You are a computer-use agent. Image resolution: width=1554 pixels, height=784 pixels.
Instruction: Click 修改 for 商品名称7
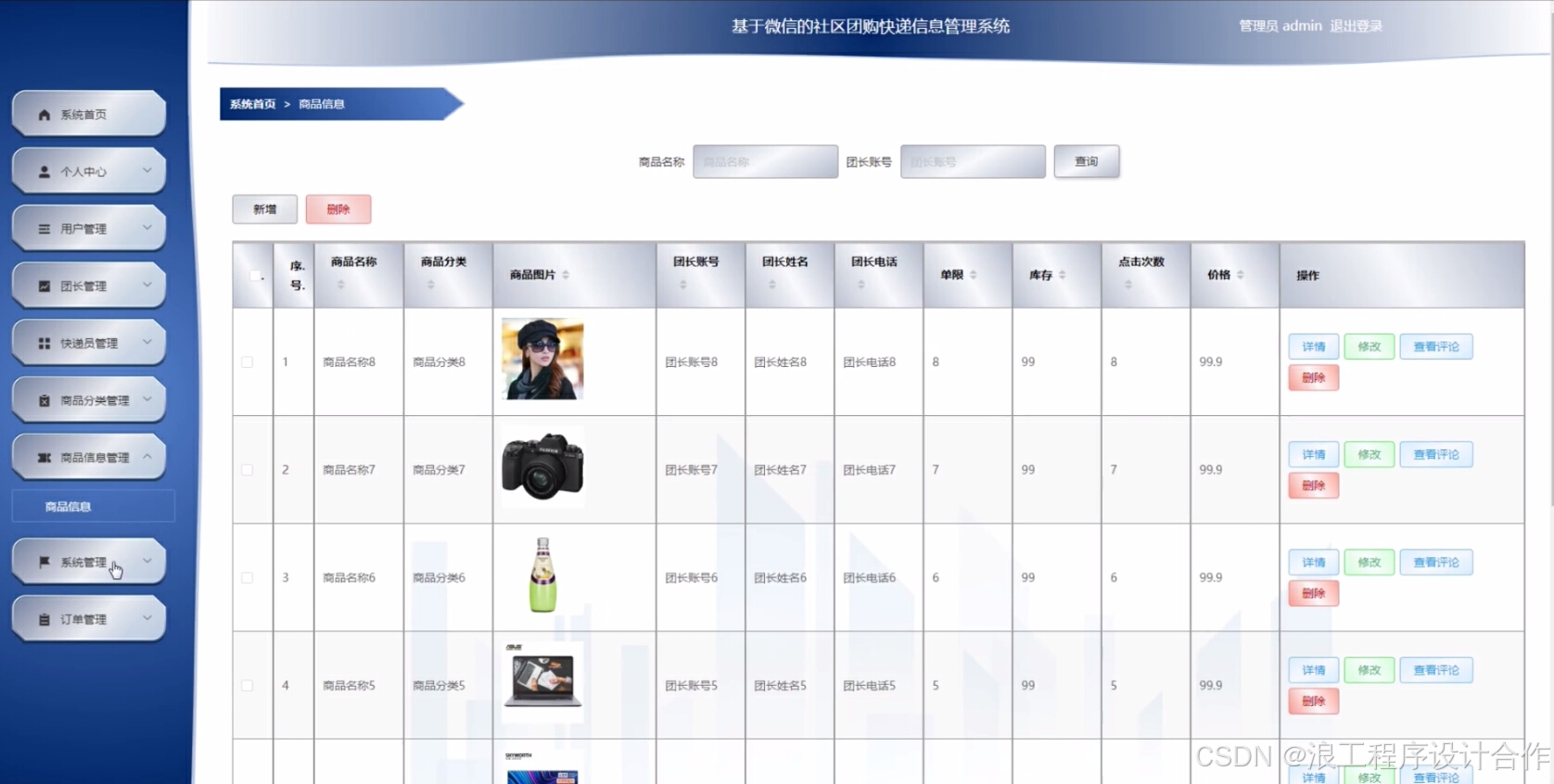[x=1369, y=454]
